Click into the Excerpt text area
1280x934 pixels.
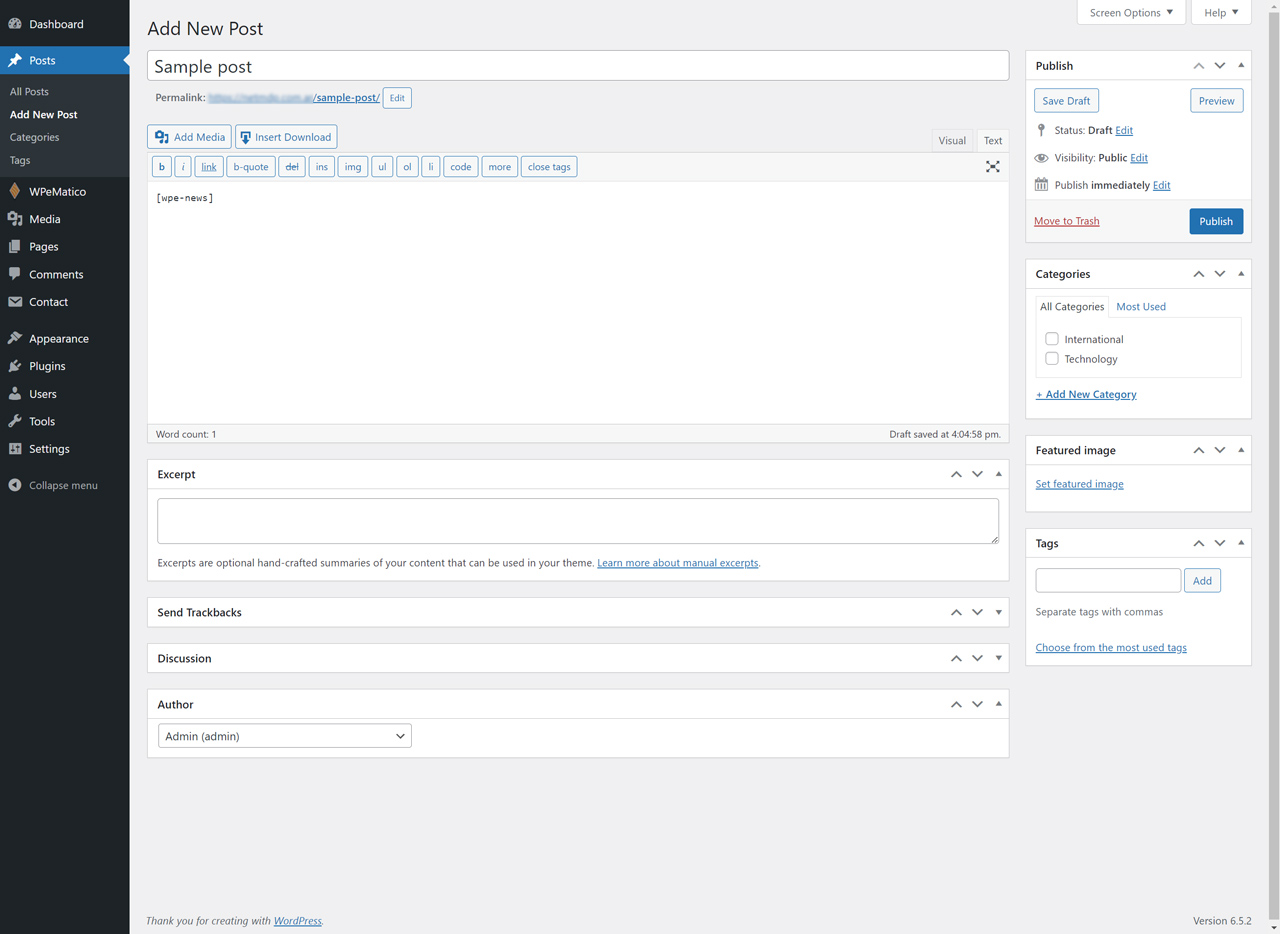pos(578,521)
